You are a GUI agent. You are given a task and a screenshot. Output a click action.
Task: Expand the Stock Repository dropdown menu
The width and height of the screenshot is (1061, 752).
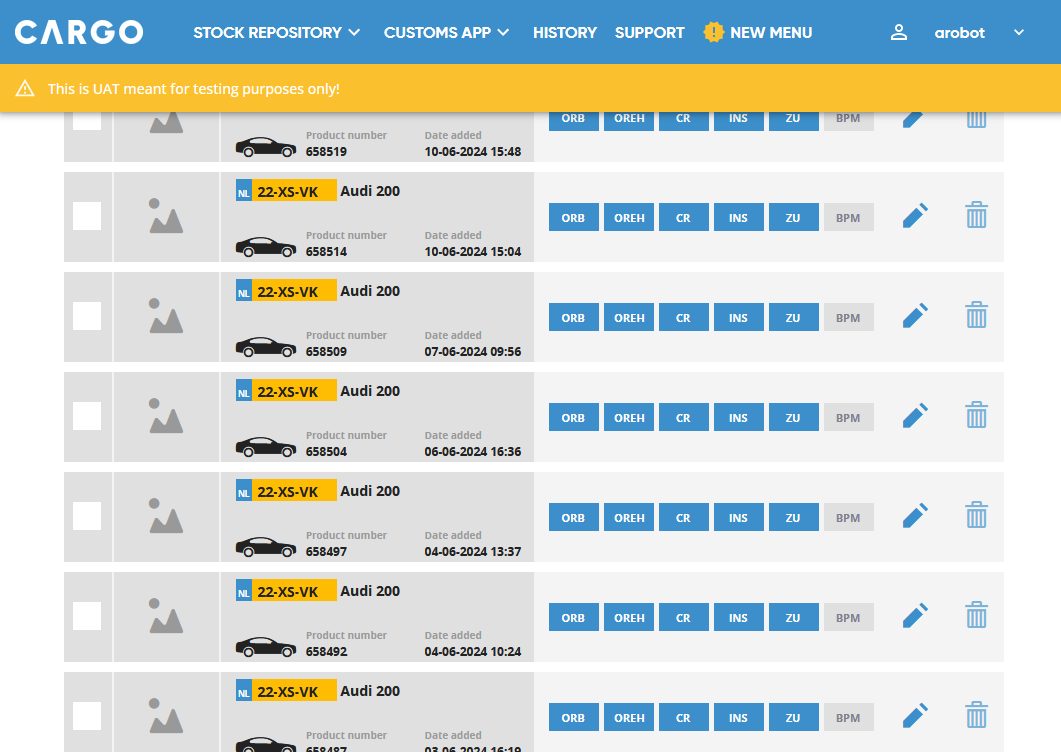click(x=277, y=32)
